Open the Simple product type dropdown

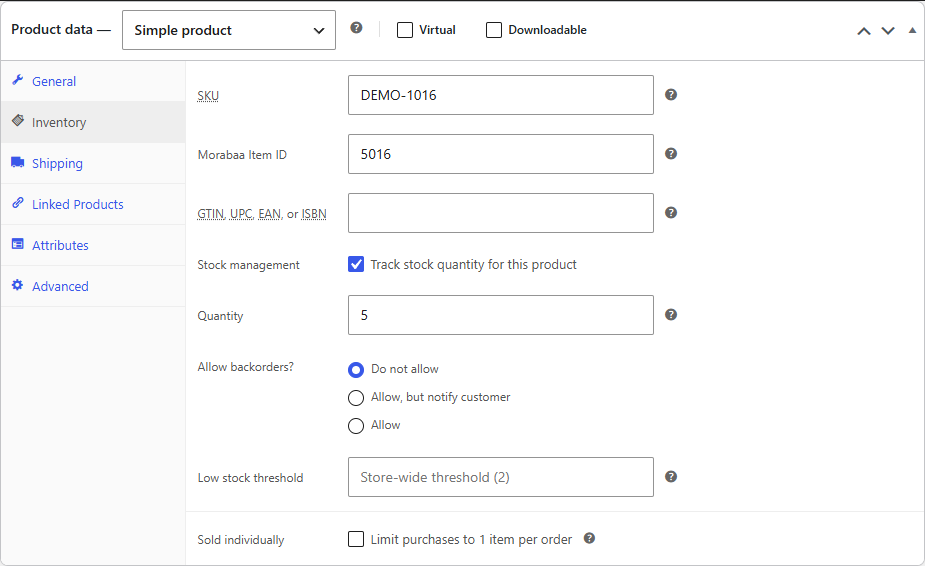(229, 30)
